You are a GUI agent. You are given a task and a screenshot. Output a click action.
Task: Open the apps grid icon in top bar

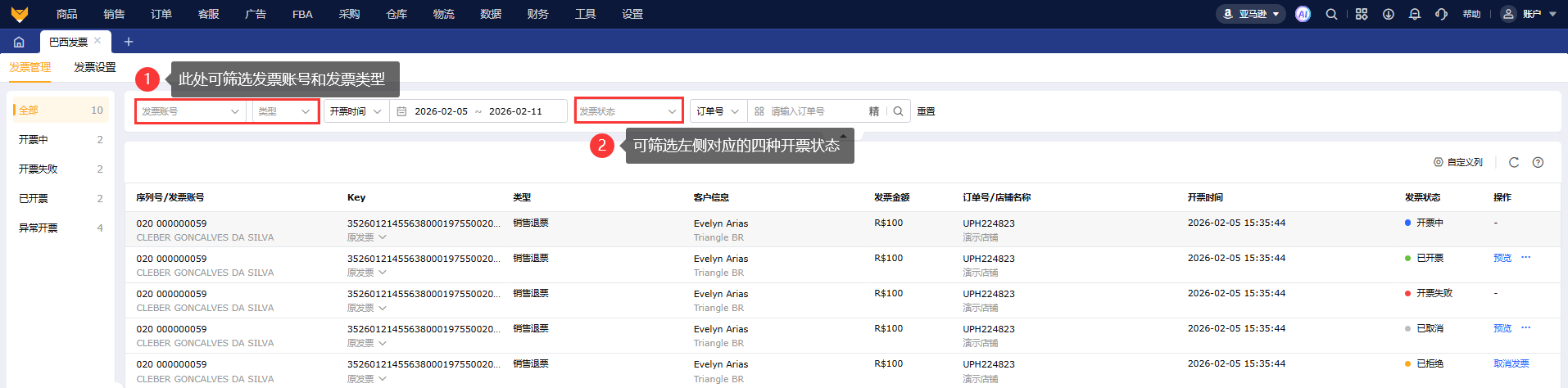[1362, 14]
